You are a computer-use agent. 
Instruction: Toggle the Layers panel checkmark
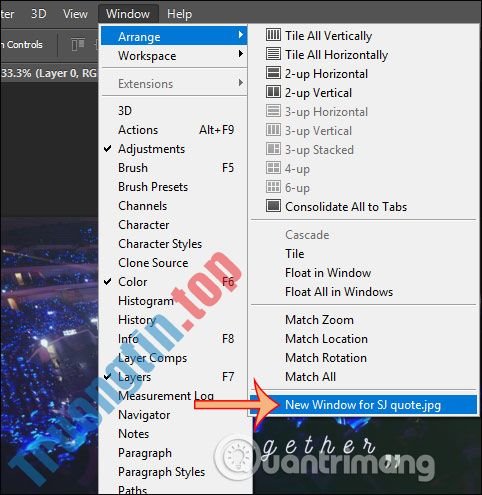(107, 377)
